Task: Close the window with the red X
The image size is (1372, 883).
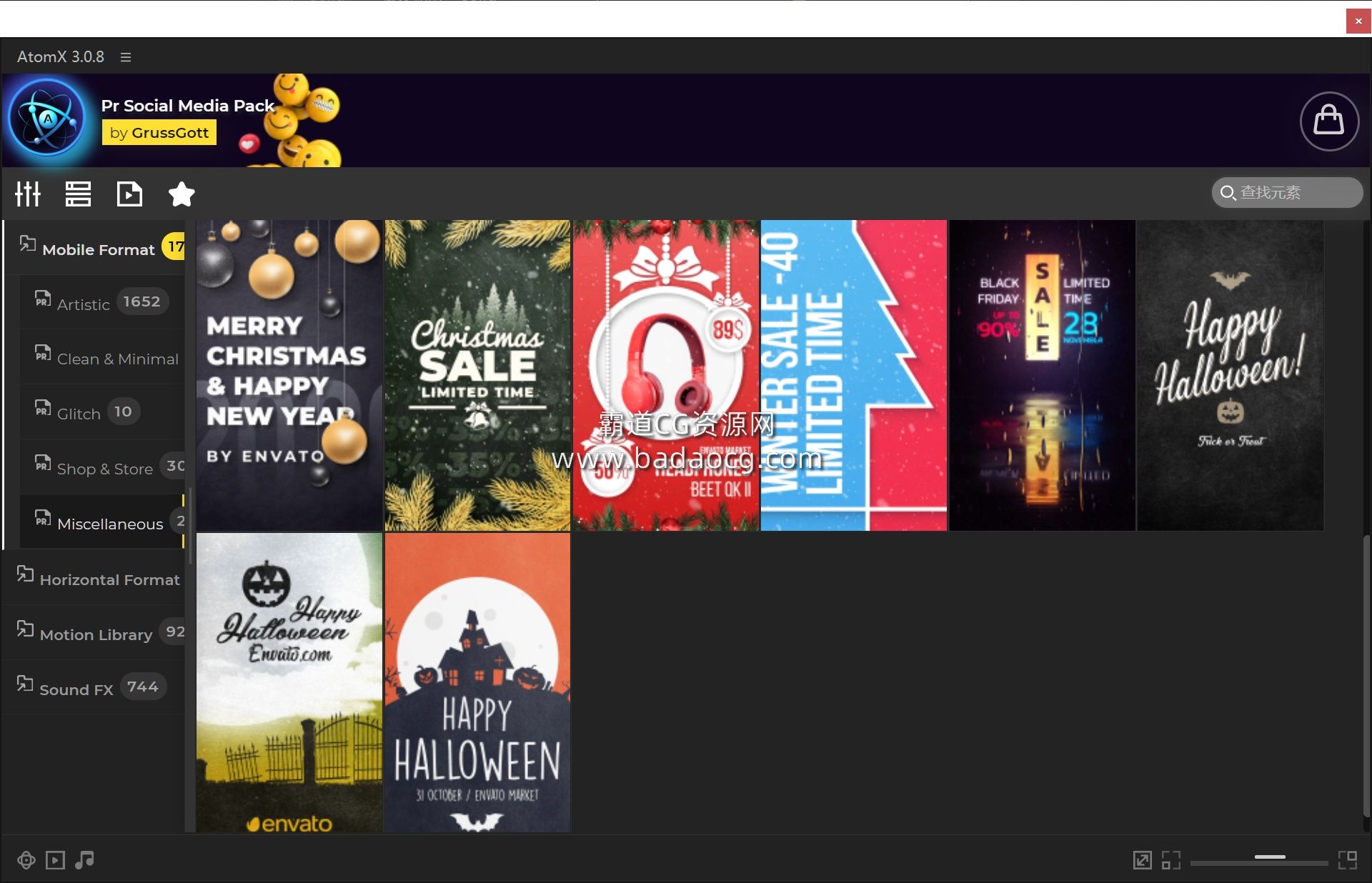Action: [x=1358, y=21]
